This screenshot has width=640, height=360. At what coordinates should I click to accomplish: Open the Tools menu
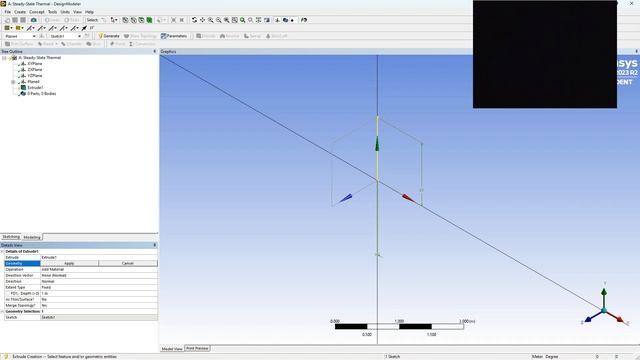tap(53, 12)
